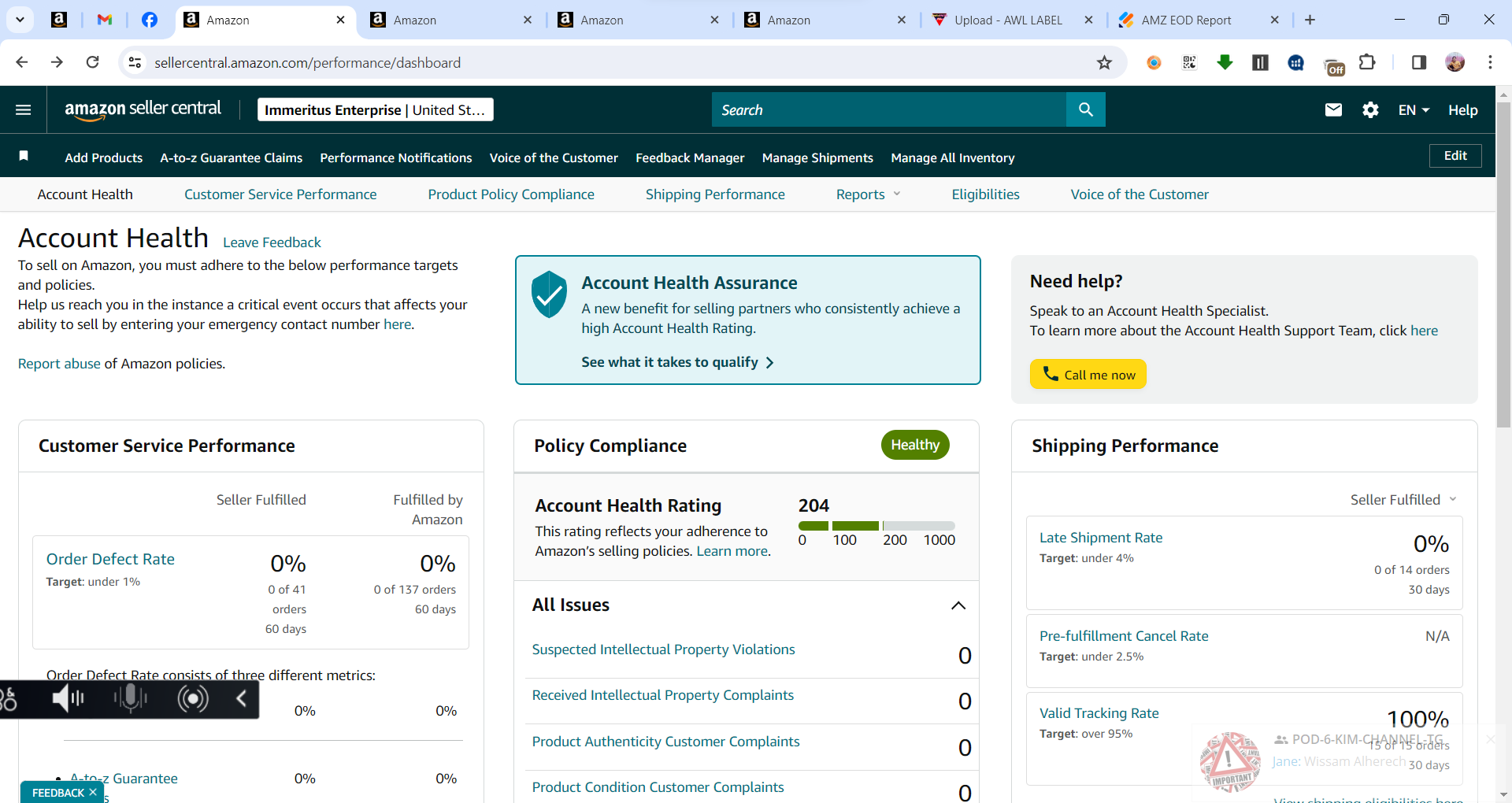Screen dimensions: 1512x803
Task: Go to Performance Notifications
Action: 396,157
